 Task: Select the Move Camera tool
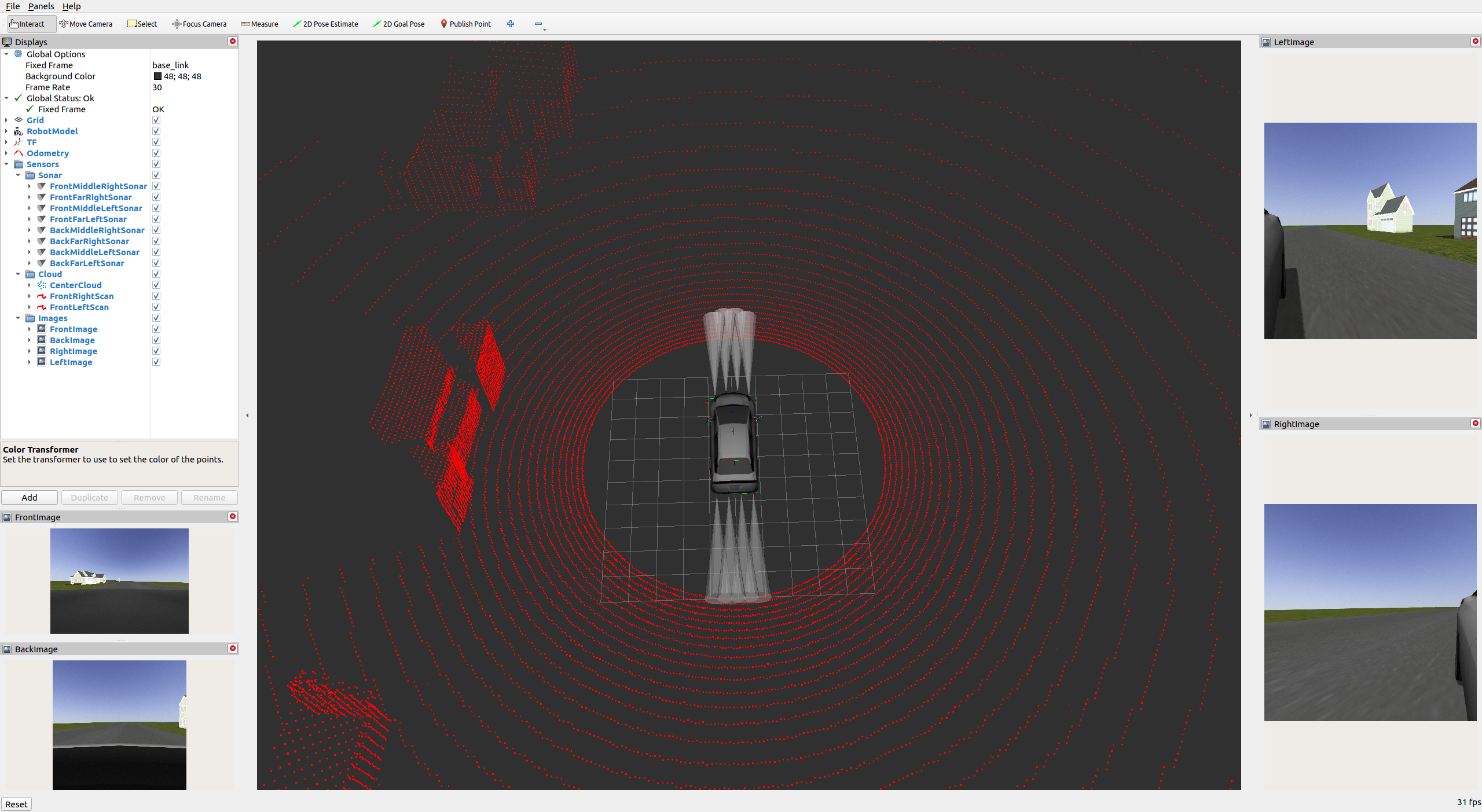[86, 24]
